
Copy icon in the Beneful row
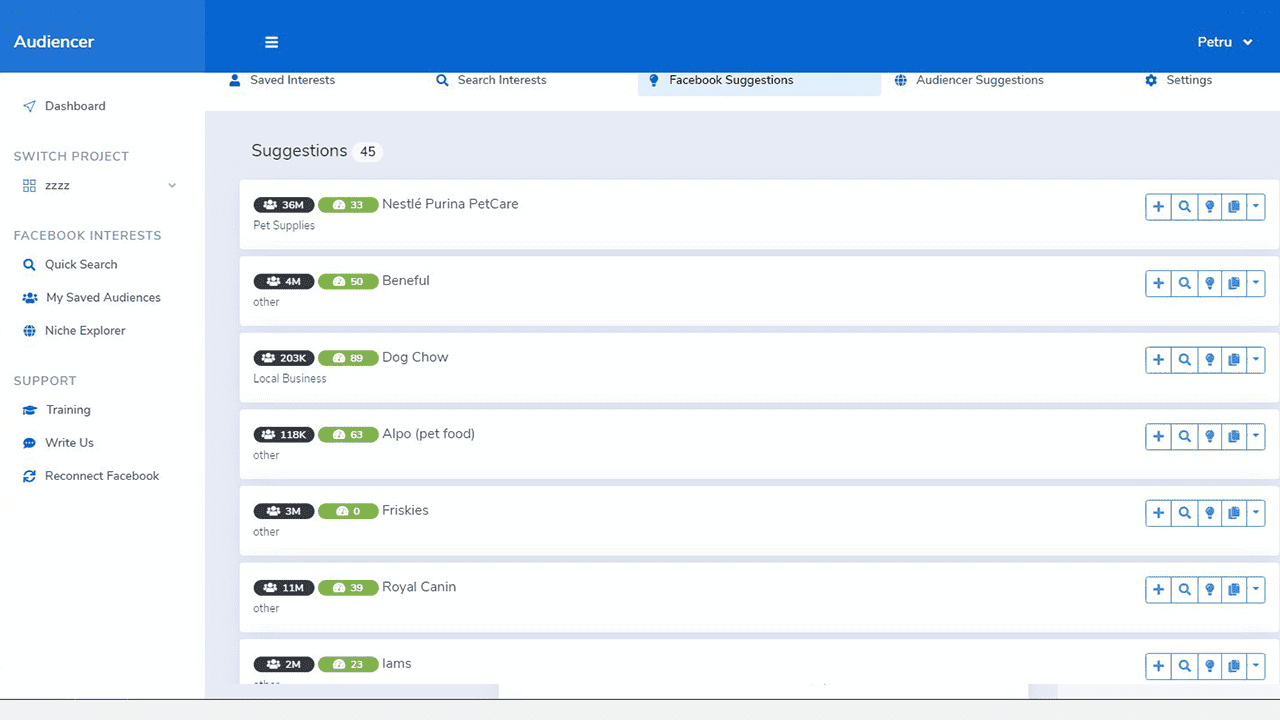tap(1233, 283)
